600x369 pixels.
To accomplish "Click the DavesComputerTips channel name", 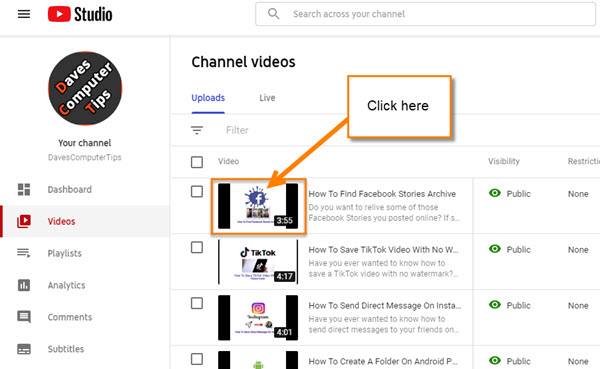I will pos(85,157).
